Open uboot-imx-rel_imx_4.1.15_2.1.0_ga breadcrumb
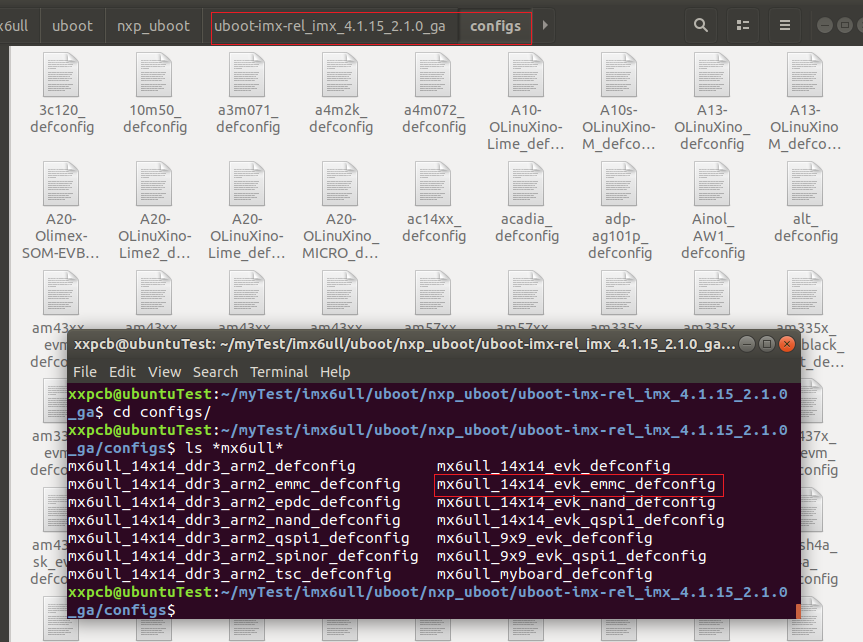 [x=330, y=26]
